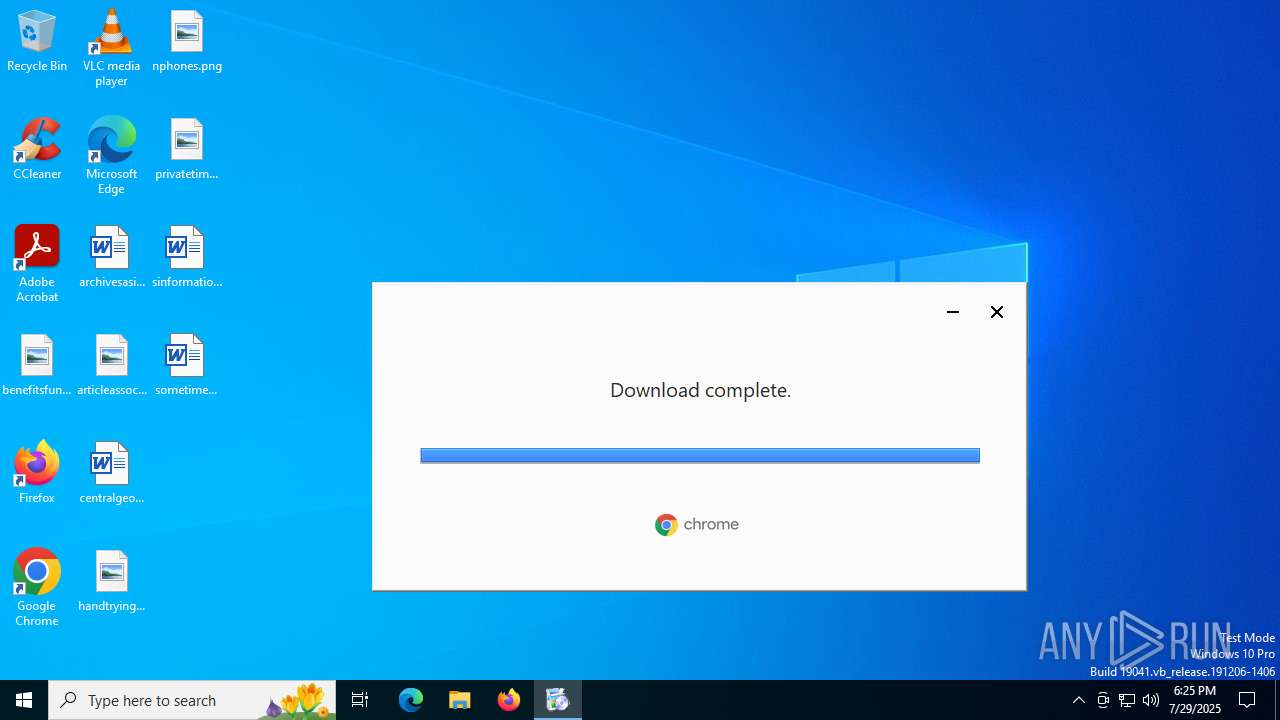Activate the Chrome installer taskbar button
The image size is (1280, 720).
pos(558,700)
